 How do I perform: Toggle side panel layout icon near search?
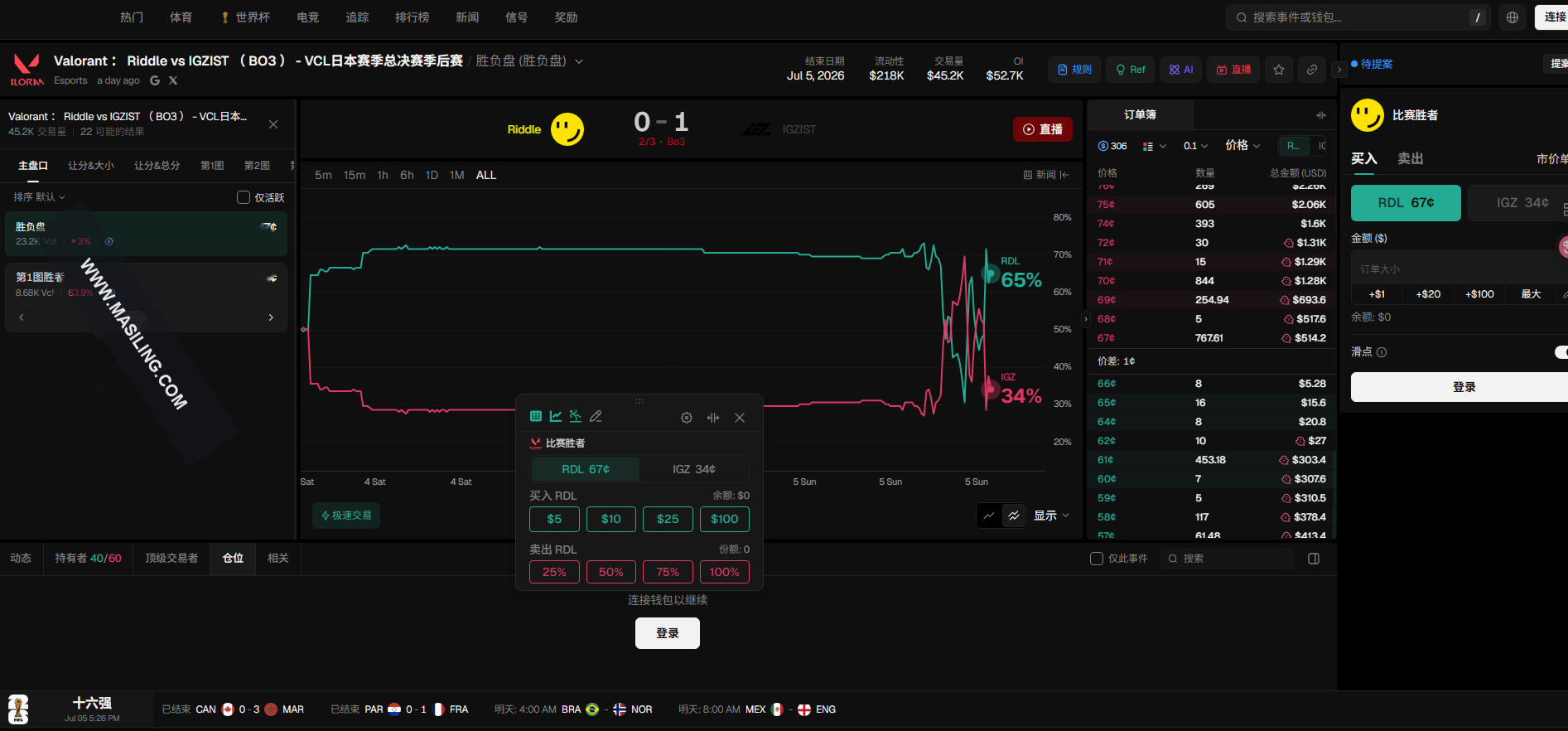pos(1314,559)
